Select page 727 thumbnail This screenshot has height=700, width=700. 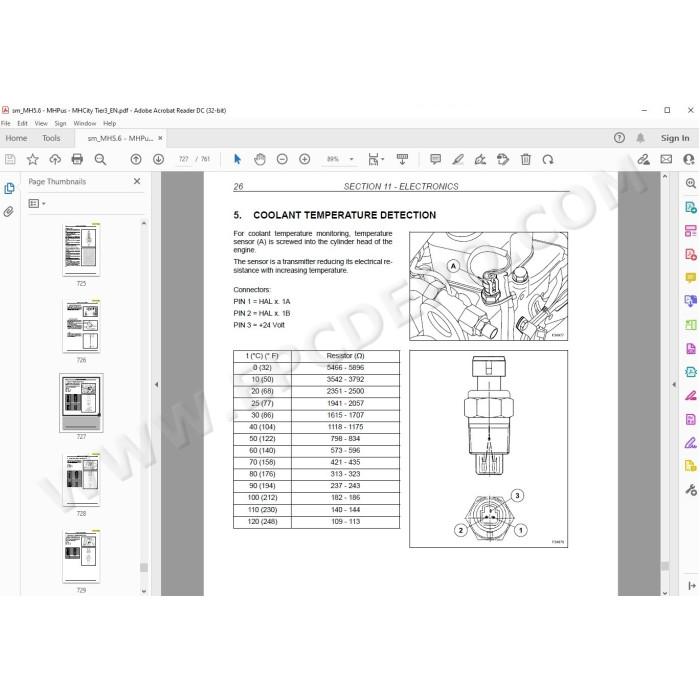click(81, 403)
